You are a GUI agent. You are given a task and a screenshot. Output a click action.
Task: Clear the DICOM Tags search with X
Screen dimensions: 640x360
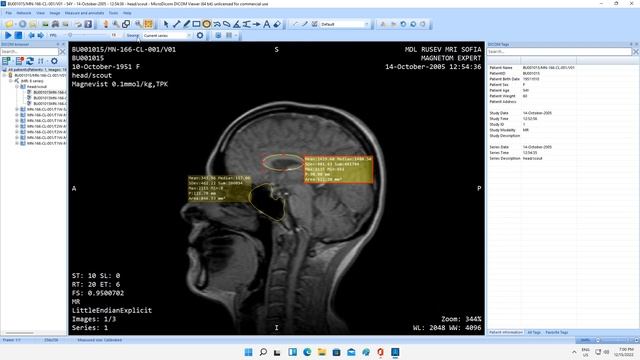coord(636,52)
